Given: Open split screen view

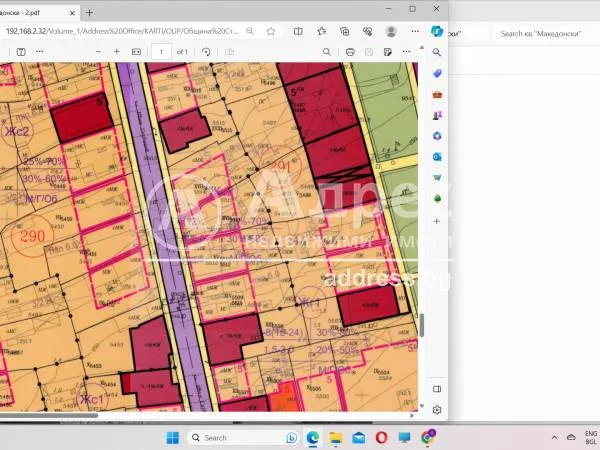Looking at the screenshot, I should pyautogui.click(x=298, y=31).
